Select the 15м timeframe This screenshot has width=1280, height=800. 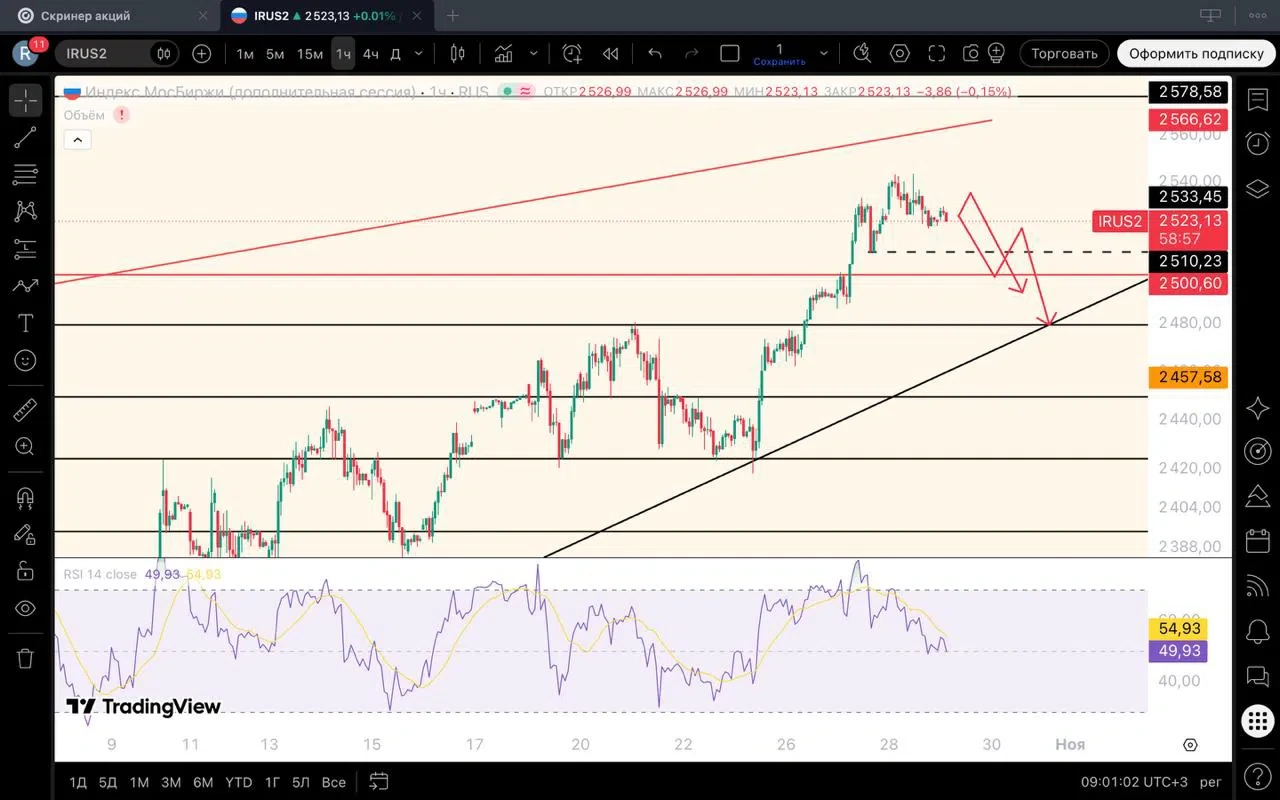(310, 53)
